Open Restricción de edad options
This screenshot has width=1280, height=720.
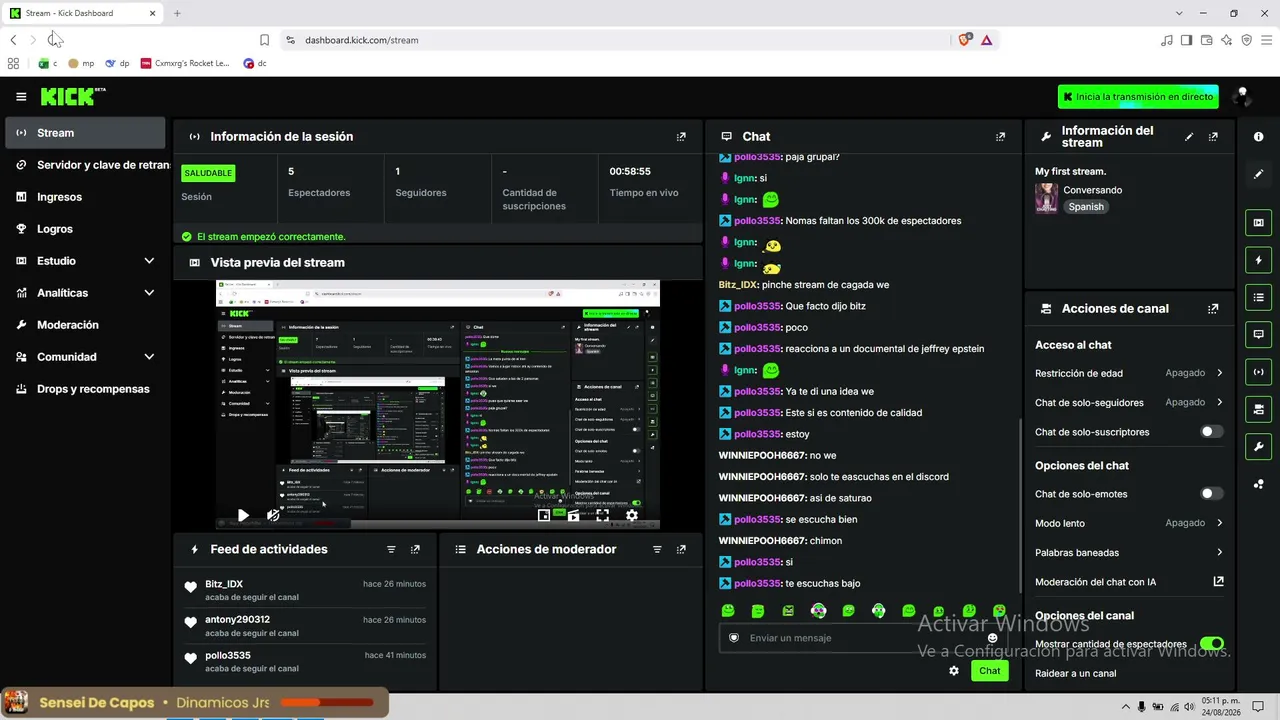1129,373
